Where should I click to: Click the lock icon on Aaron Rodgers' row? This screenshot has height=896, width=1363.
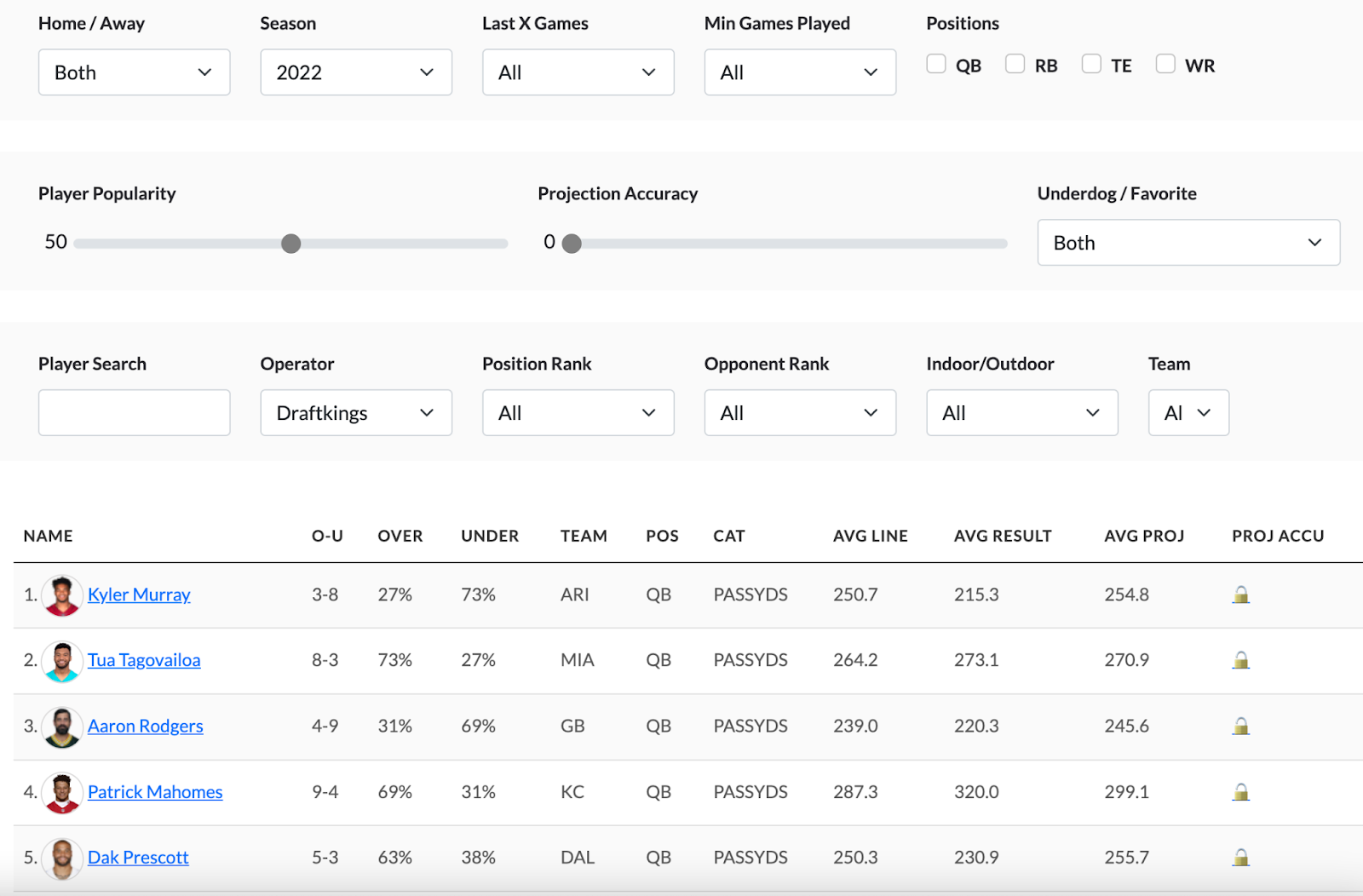(x=1241, y=726)
